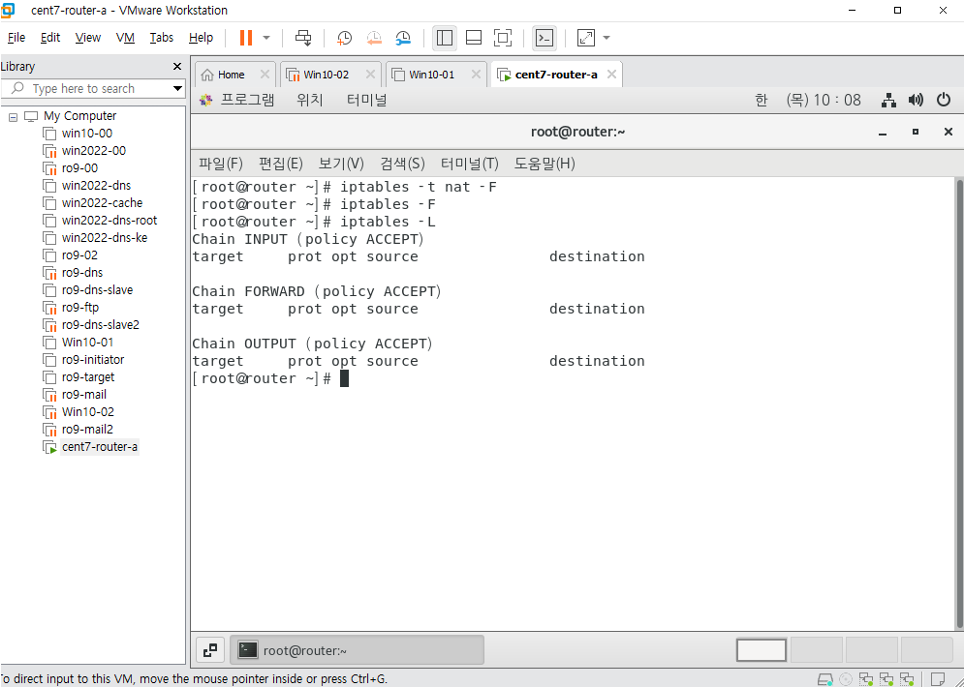Click the stretch guest display icon
The image size is (964, 688).
[586, 38]
